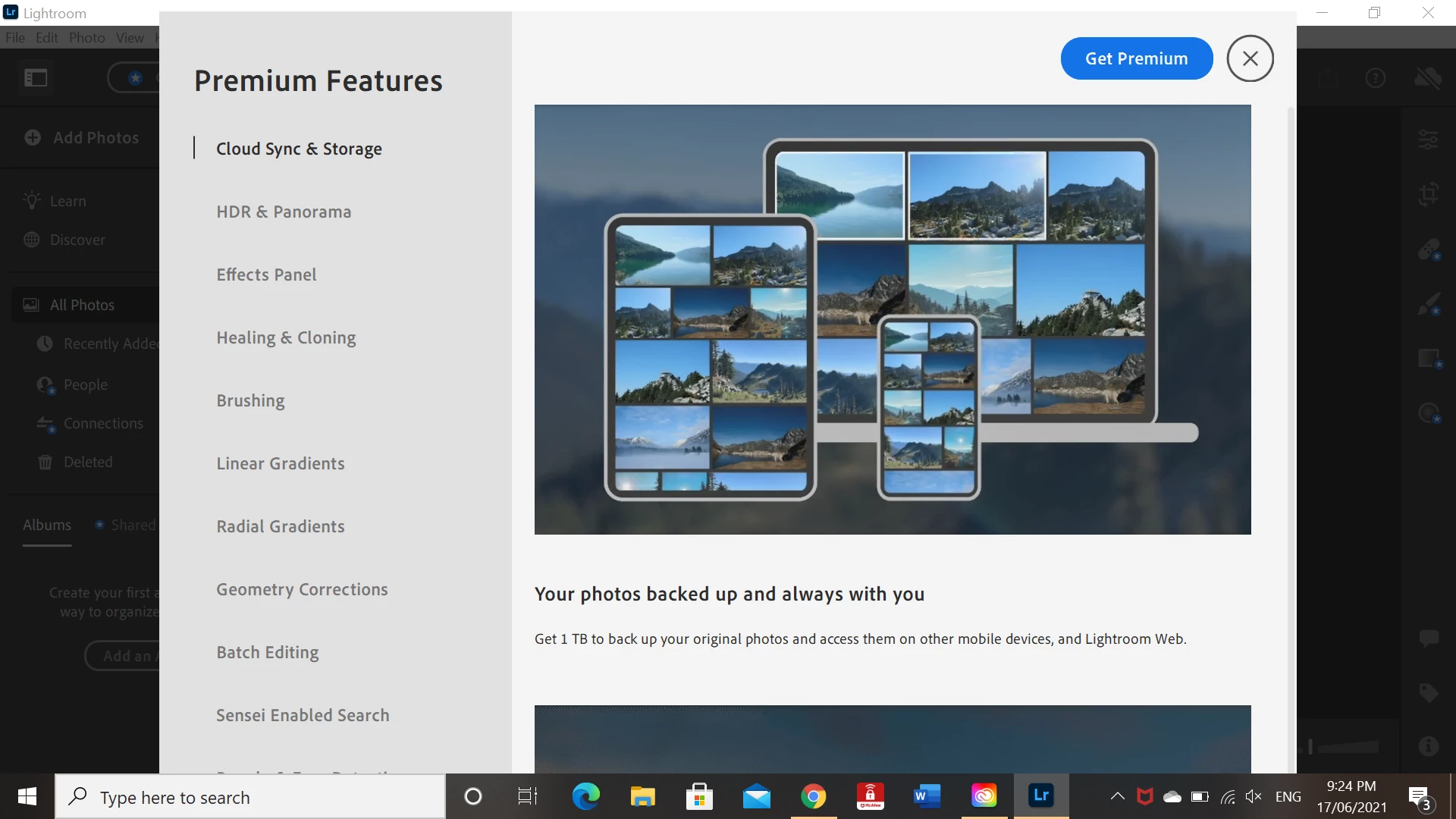Click the Get Premium button
Image resolution: width=1456 pixels, height=819 pixels.
pyautogui.click(x=1136, y=58)
